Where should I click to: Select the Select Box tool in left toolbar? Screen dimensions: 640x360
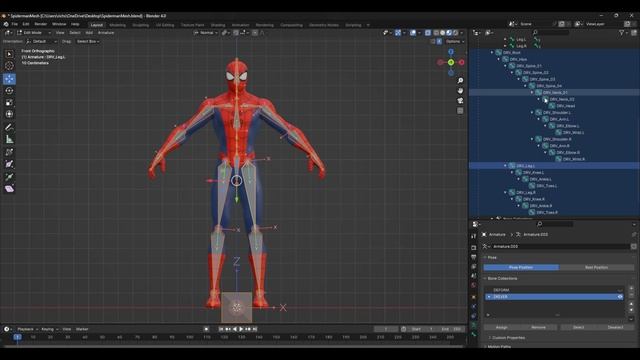[9, 54]
